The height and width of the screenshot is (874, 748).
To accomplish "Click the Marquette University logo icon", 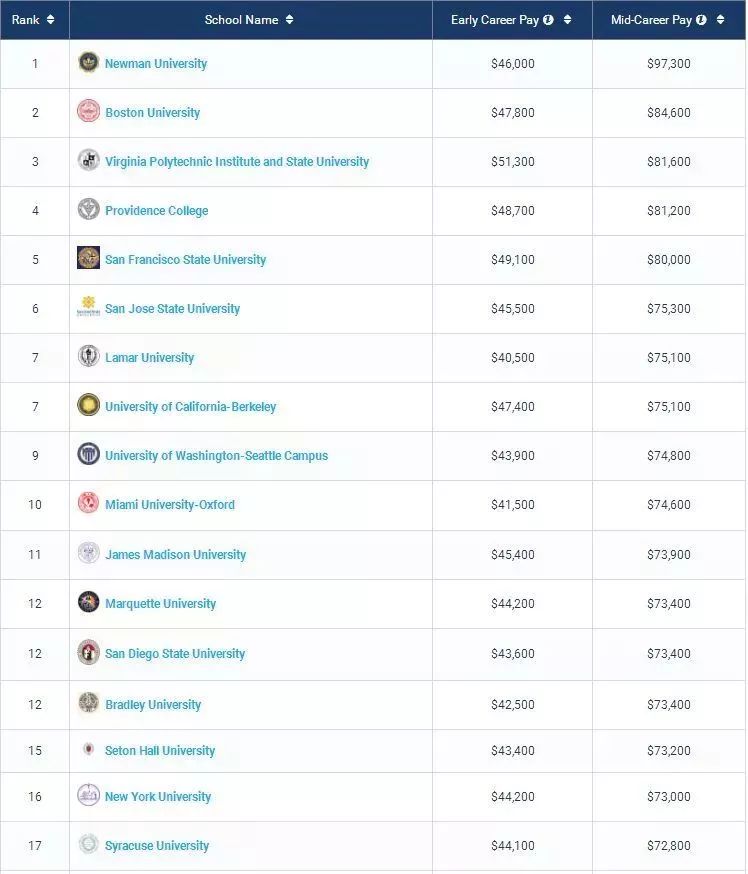I will [88, 603].
